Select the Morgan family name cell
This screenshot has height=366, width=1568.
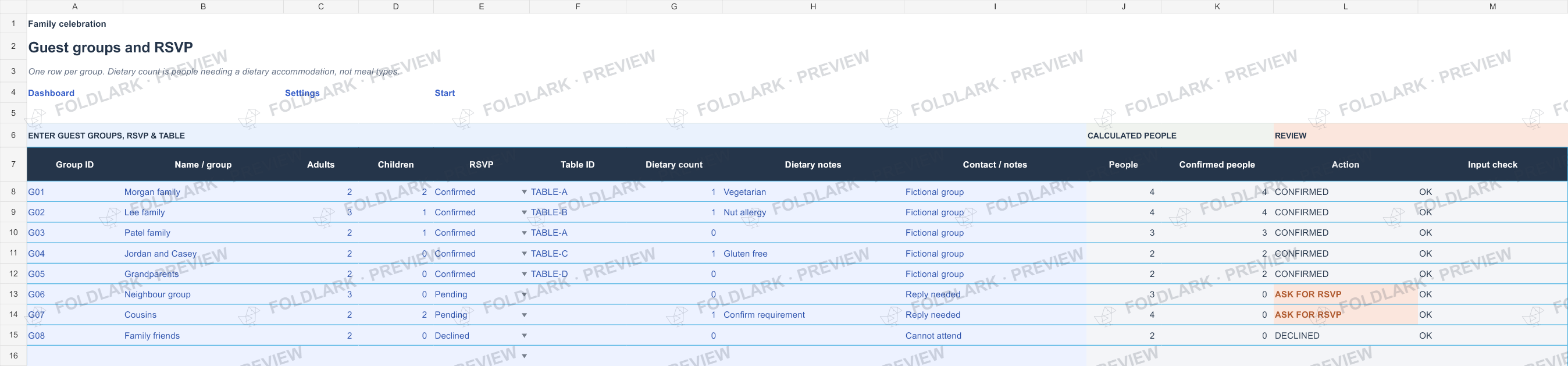pos(204,192)
